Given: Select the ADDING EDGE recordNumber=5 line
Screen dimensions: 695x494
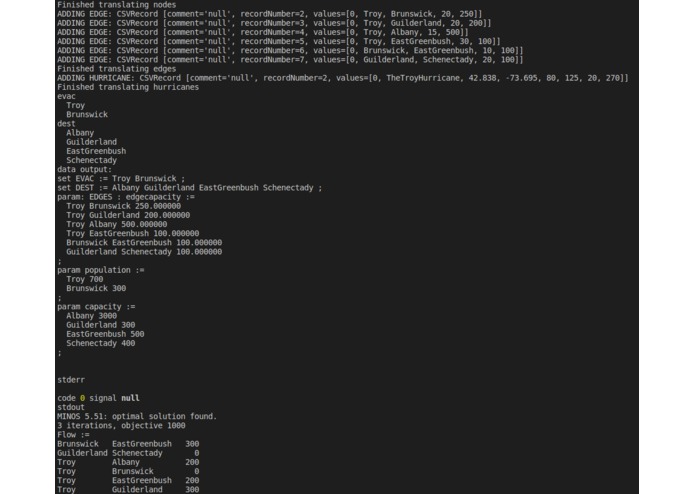Looking at the screenshot, I should click(x=279, y=42).
